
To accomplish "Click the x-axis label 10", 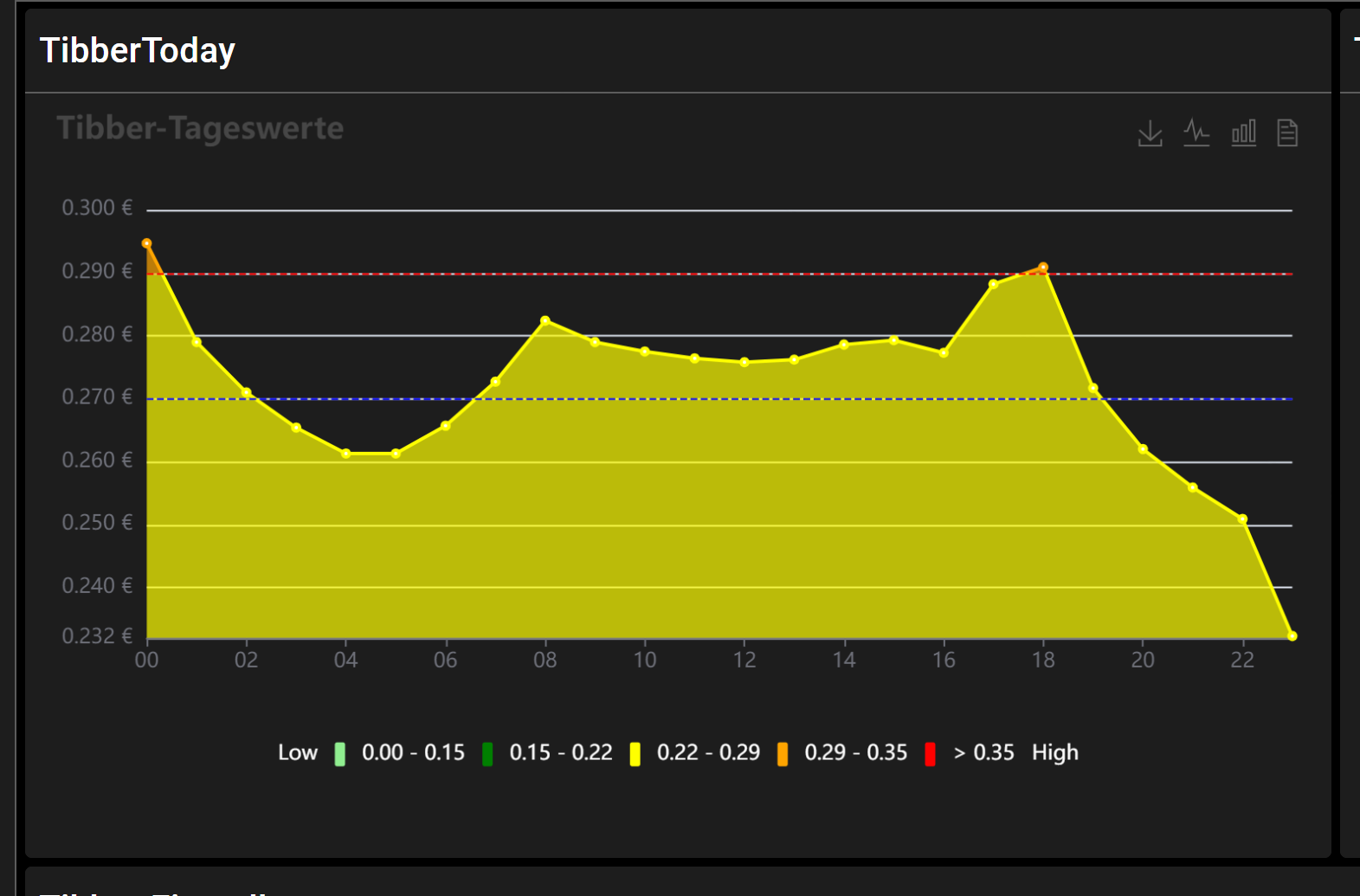I will 645,660.
